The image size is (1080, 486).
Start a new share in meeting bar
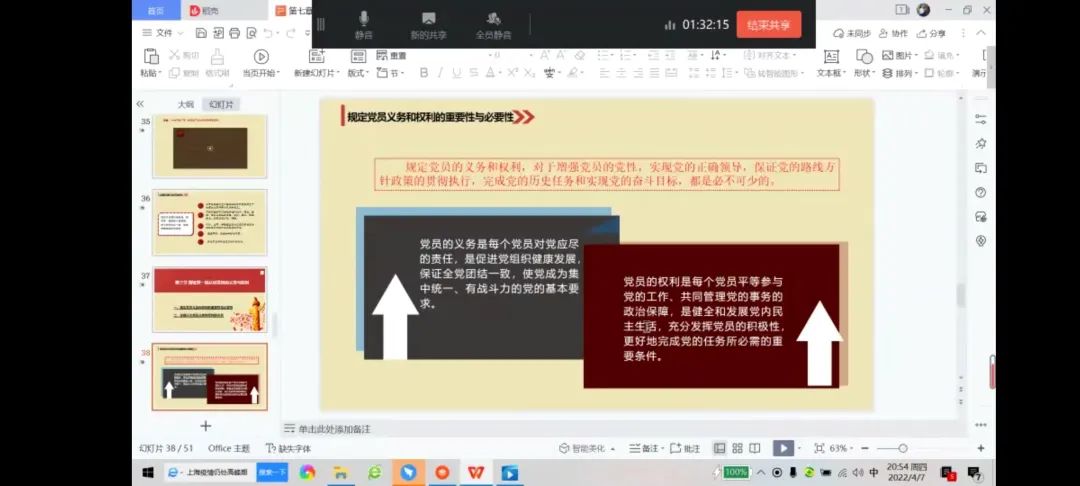428,23
